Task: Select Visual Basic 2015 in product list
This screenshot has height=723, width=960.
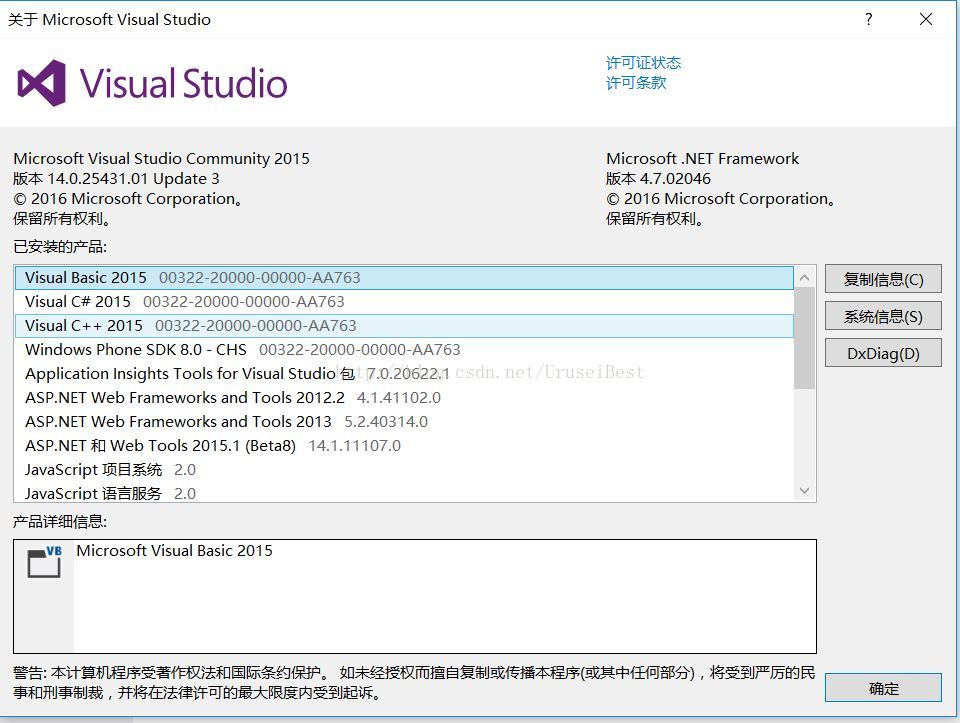Action: tap(404, 277)
